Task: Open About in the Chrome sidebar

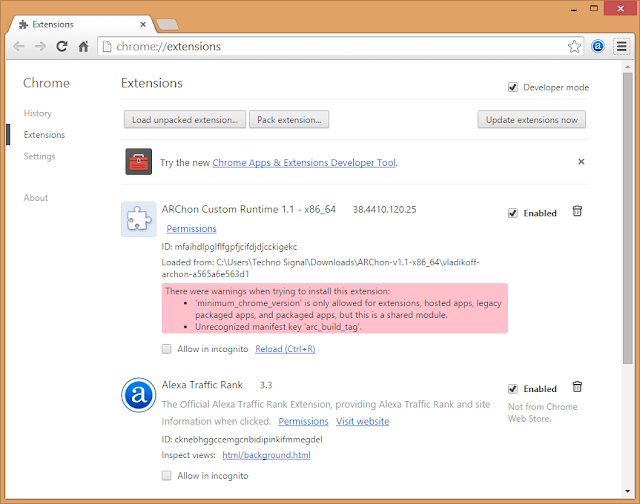Action: 36,198
